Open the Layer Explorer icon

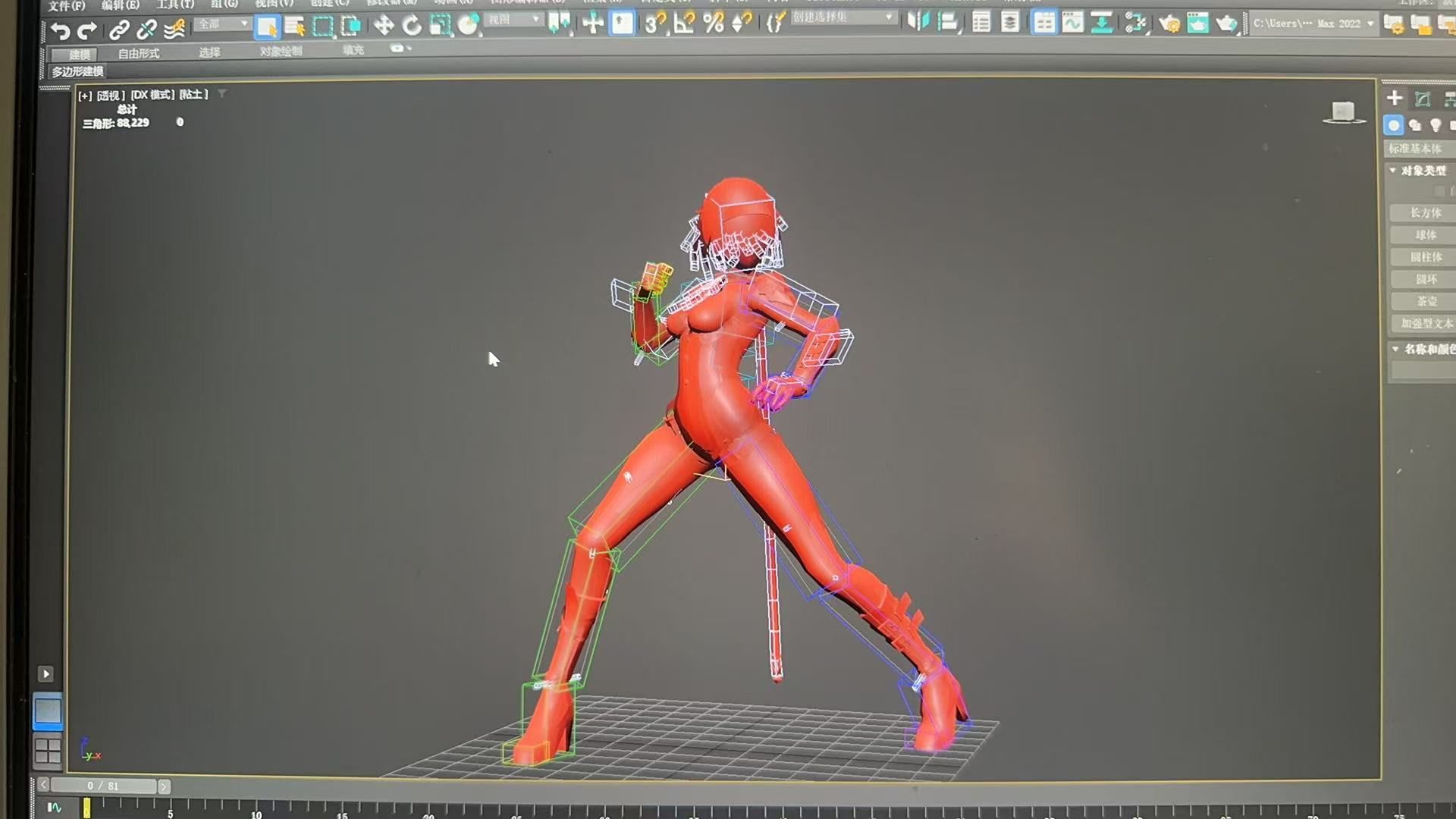[x=1010, y=22]
